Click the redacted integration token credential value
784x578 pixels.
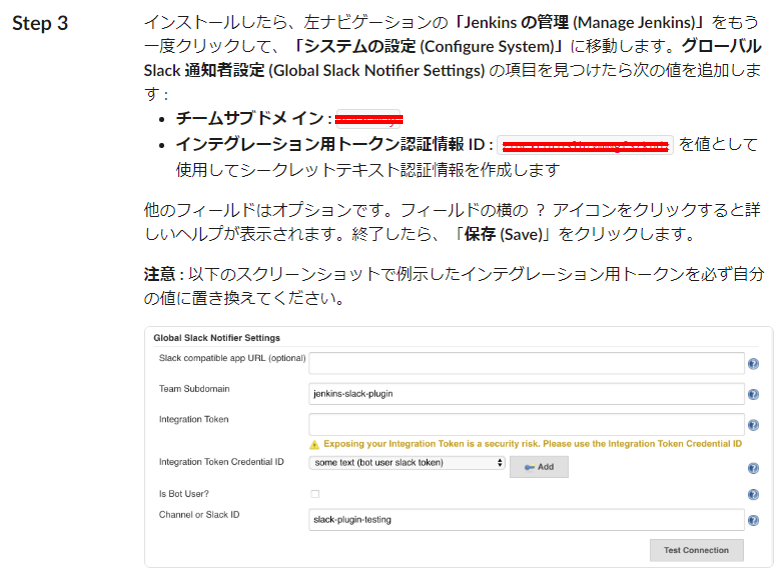coord(585,146)
